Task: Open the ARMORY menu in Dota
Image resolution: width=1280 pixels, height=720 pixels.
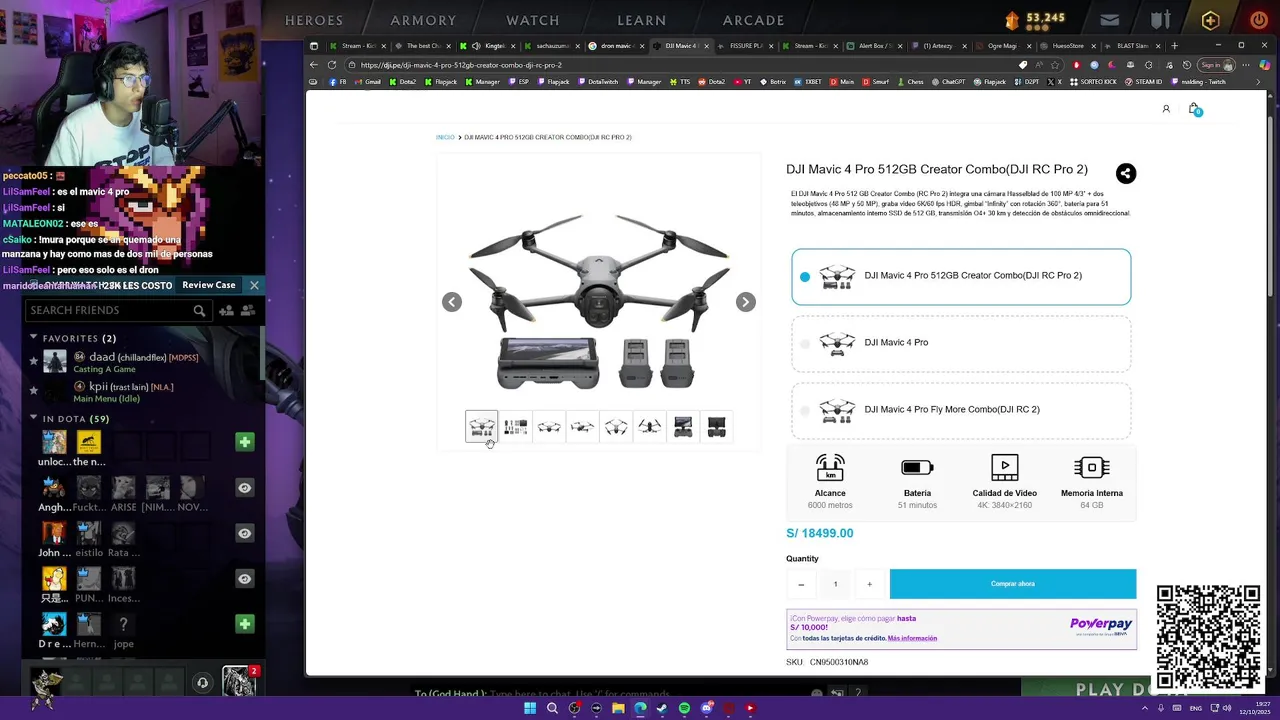Action: [423, 20]
